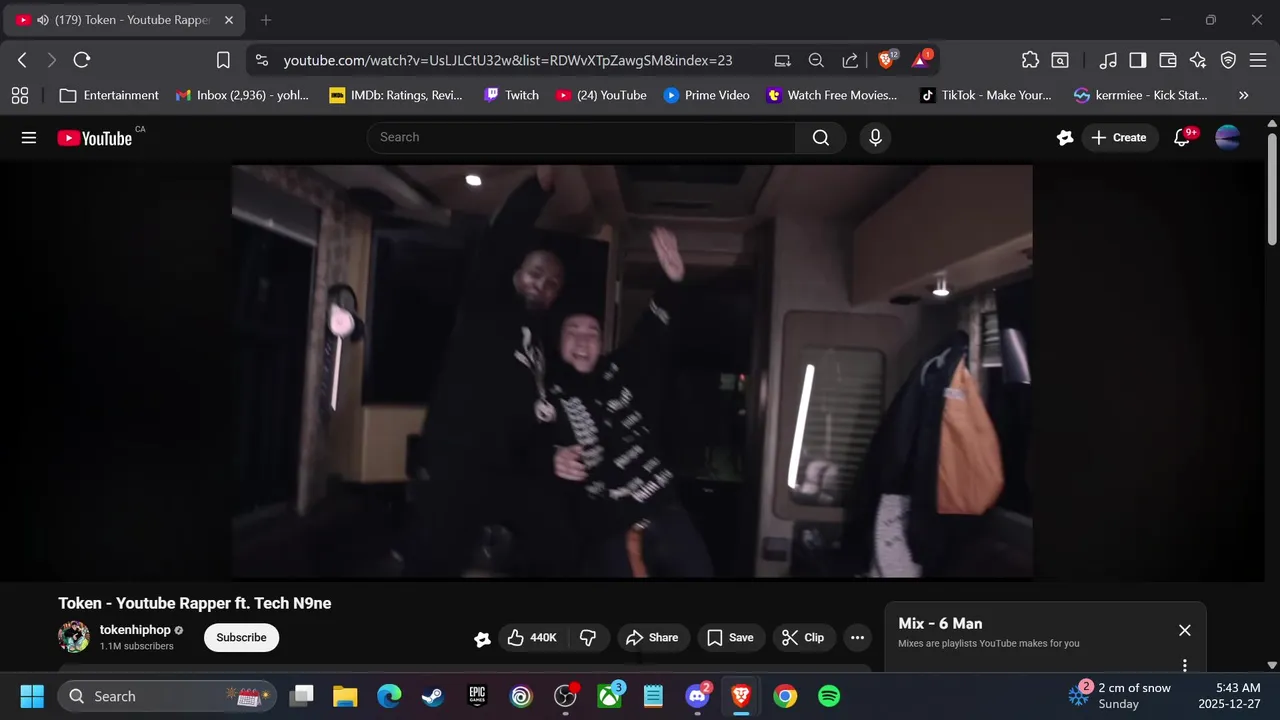Open Watch Free Movies bookmark
Image resolution: width=1280 pixels, height=720 pixels.
(832, 95)
